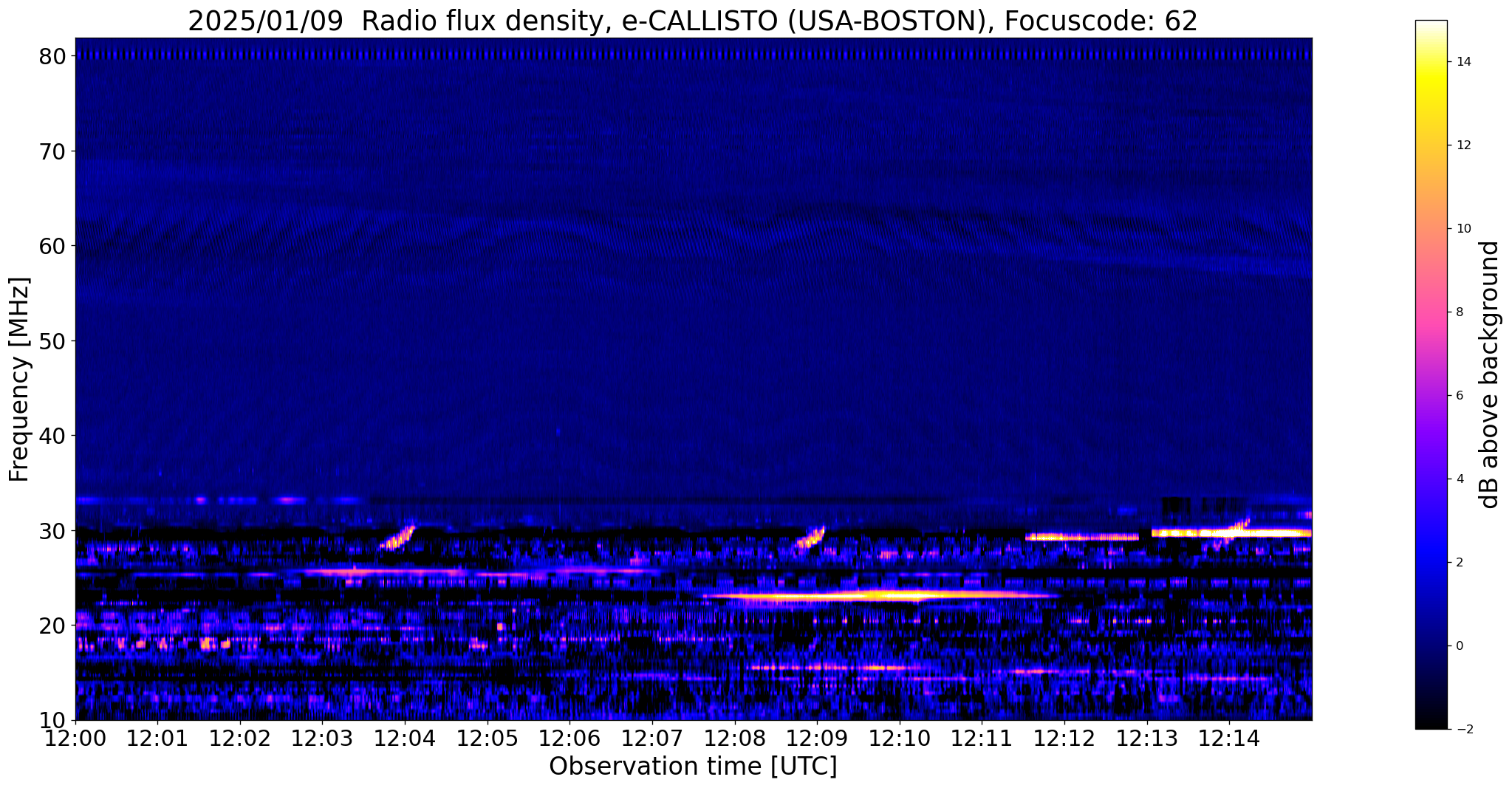Click the colorbar tick label 8
Viewport: 1512px width, 788px height.
point(1459,312)
